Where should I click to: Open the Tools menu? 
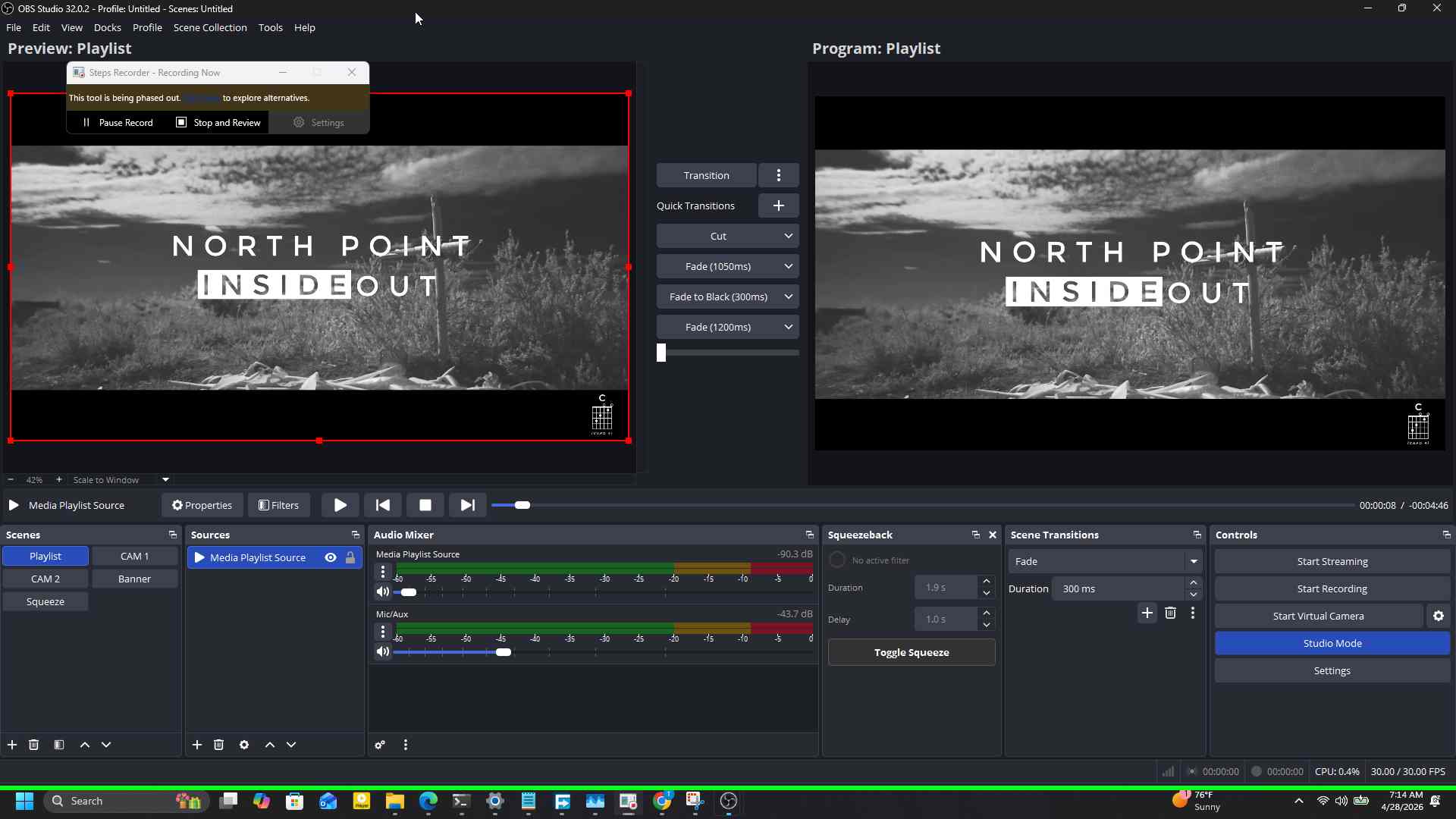tap(271, 27)
